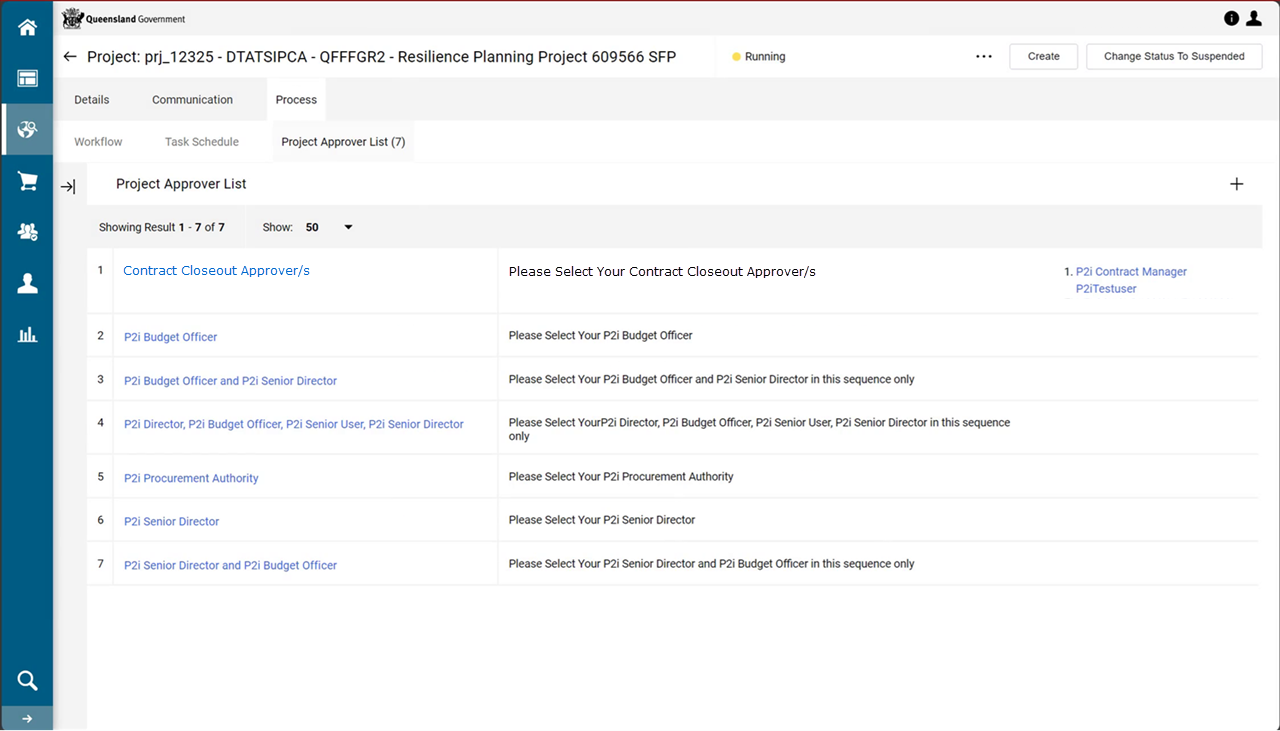Open the shopping cart icon in sidebar
The height and width of the screenshot is (731, 1280).
coord(27,181)
